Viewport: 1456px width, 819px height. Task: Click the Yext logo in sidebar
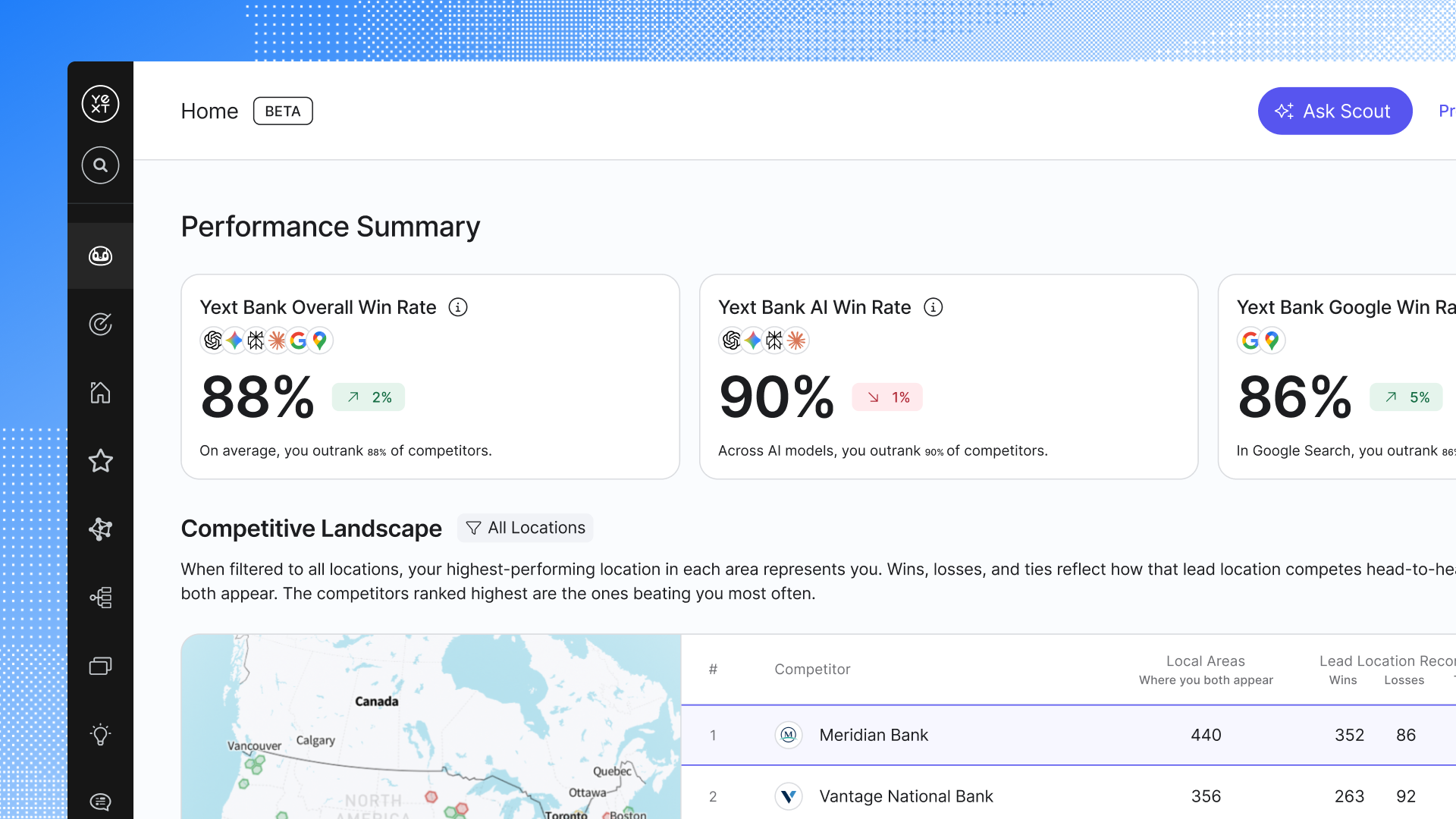point(100,104)
